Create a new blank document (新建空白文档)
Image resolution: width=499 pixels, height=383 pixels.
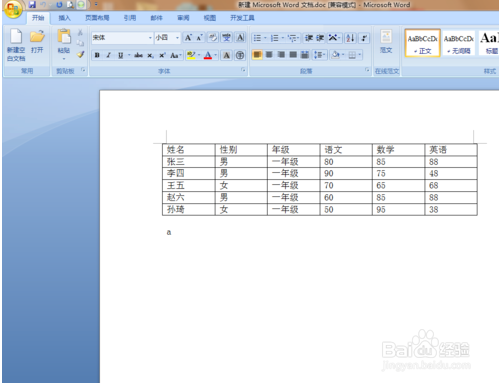(x=16, y=45)
